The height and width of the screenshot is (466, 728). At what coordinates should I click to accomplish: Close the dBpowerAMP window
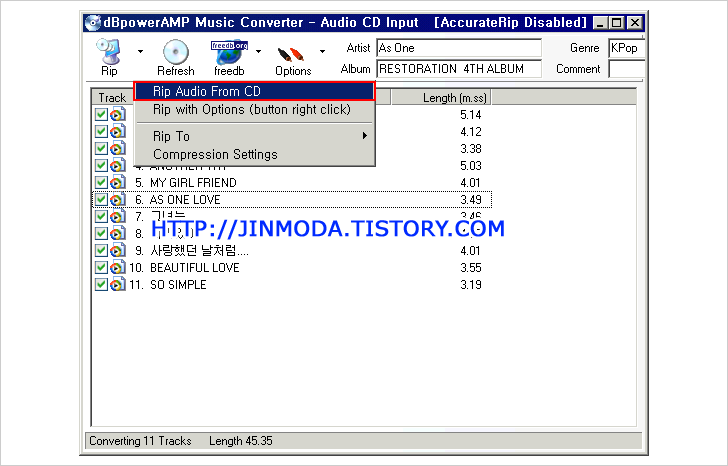point(634,23)
